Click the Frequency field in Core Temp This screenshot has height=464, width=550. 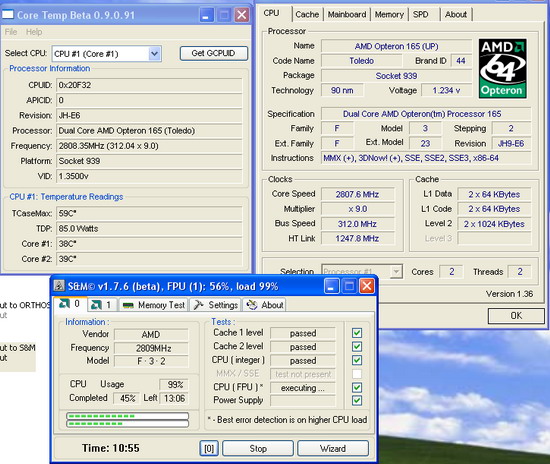[149, 146]
